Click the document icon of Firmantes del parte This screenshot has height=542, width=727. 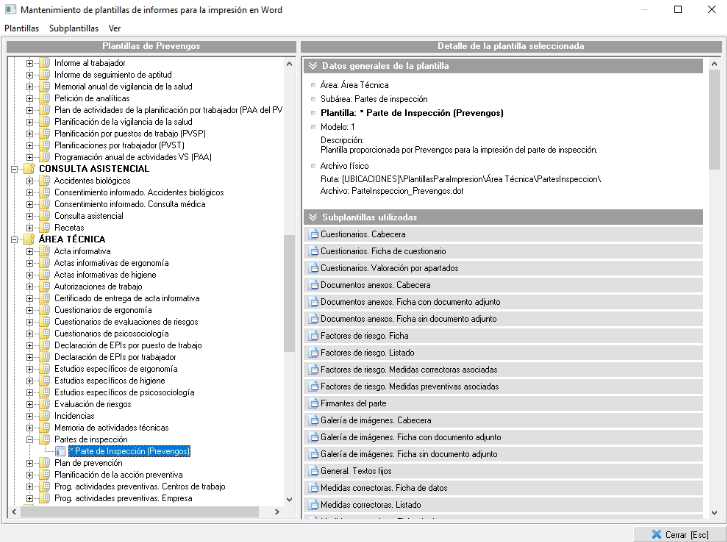[x=313, y=402]
